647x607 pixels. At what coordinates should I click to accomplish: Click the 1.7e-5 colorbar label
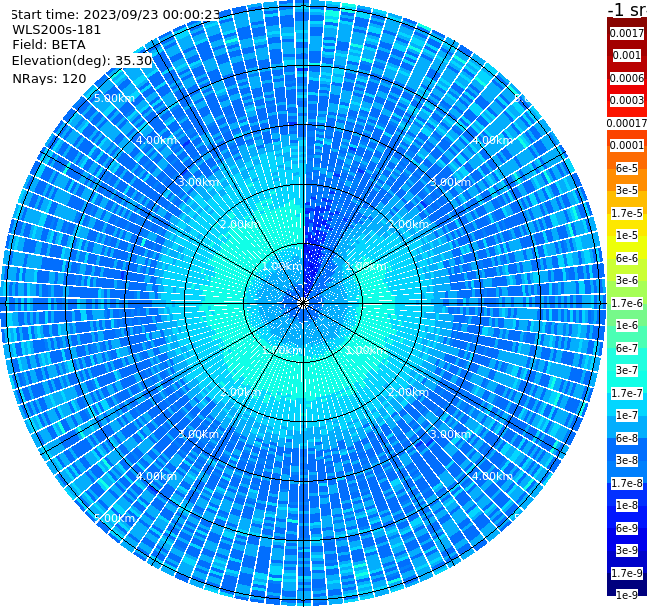pyautogui.click(x=627, y=213)
